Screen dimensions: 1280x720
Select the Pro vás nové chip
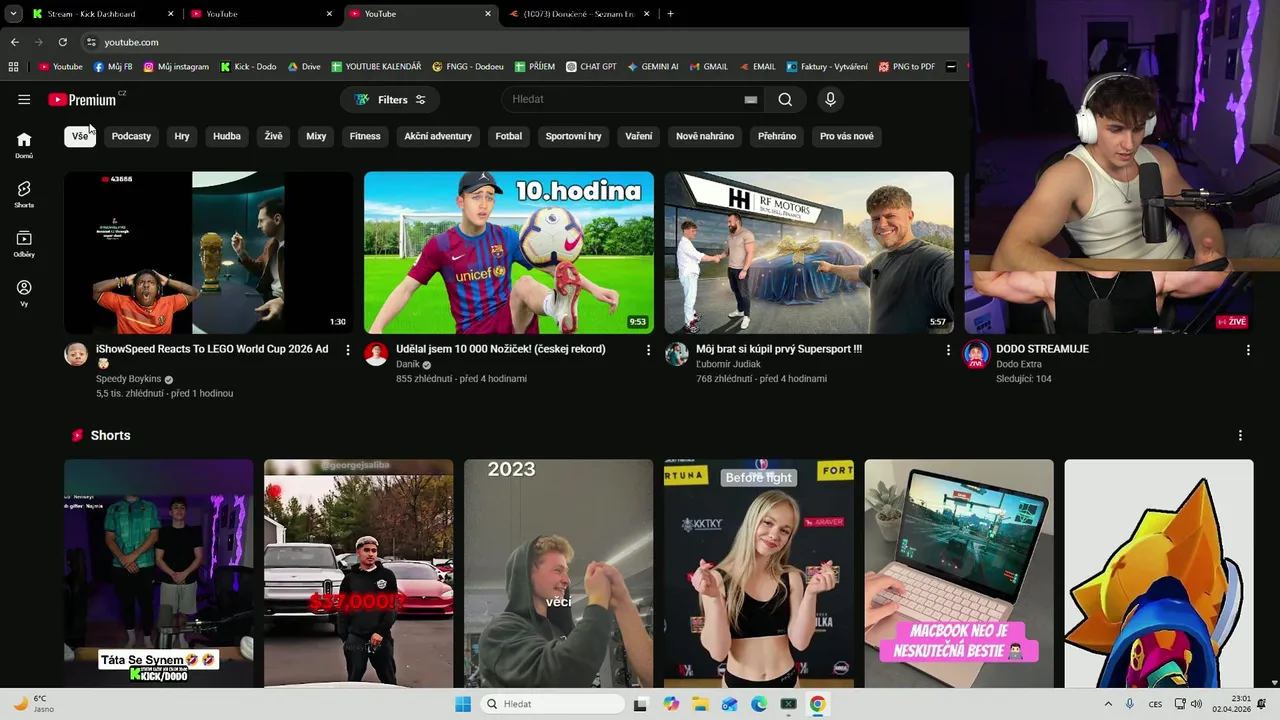(847, 136)
